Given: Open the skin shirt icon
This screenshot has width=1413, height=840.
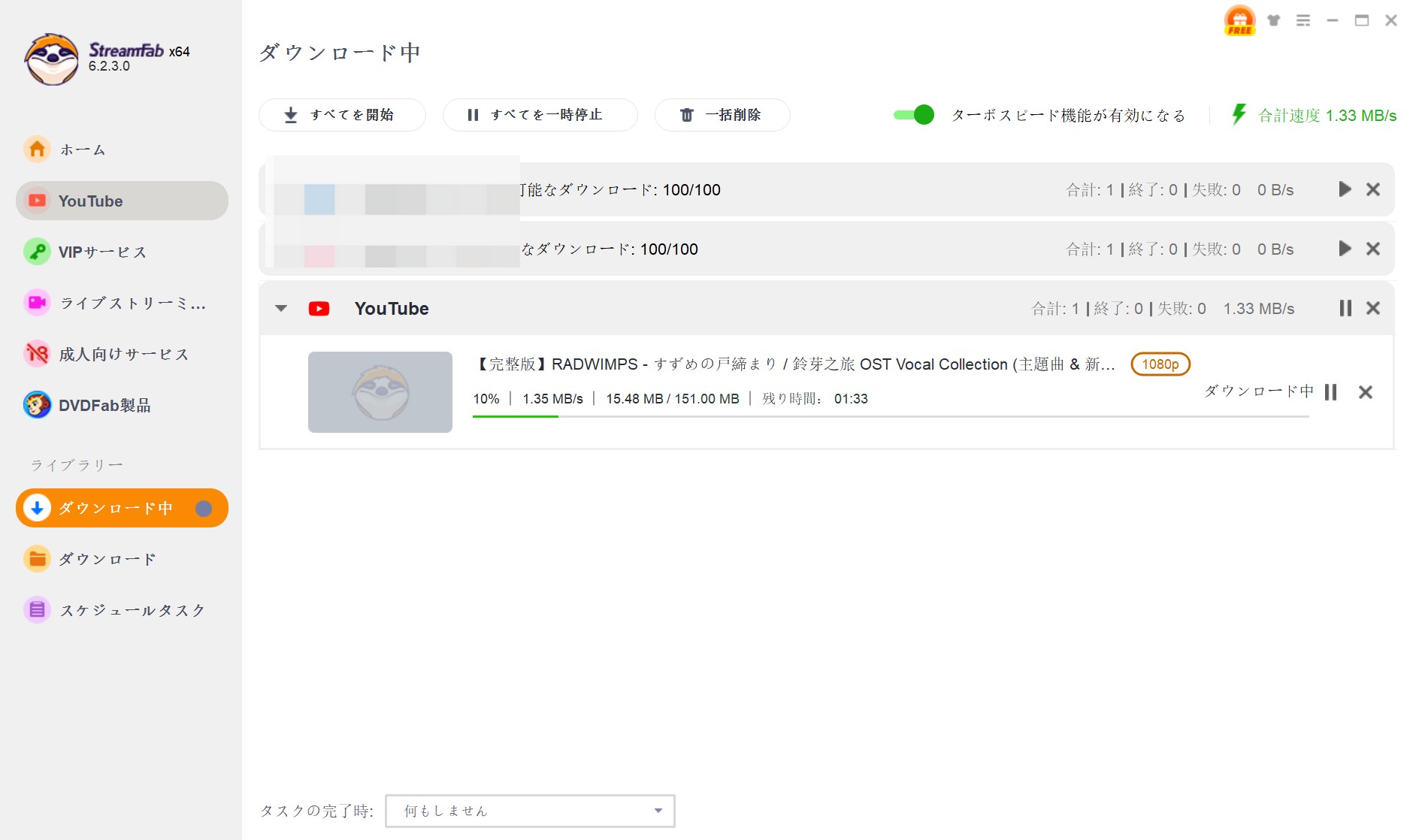Looking at the screenshot, I should tap(1273, 20).
